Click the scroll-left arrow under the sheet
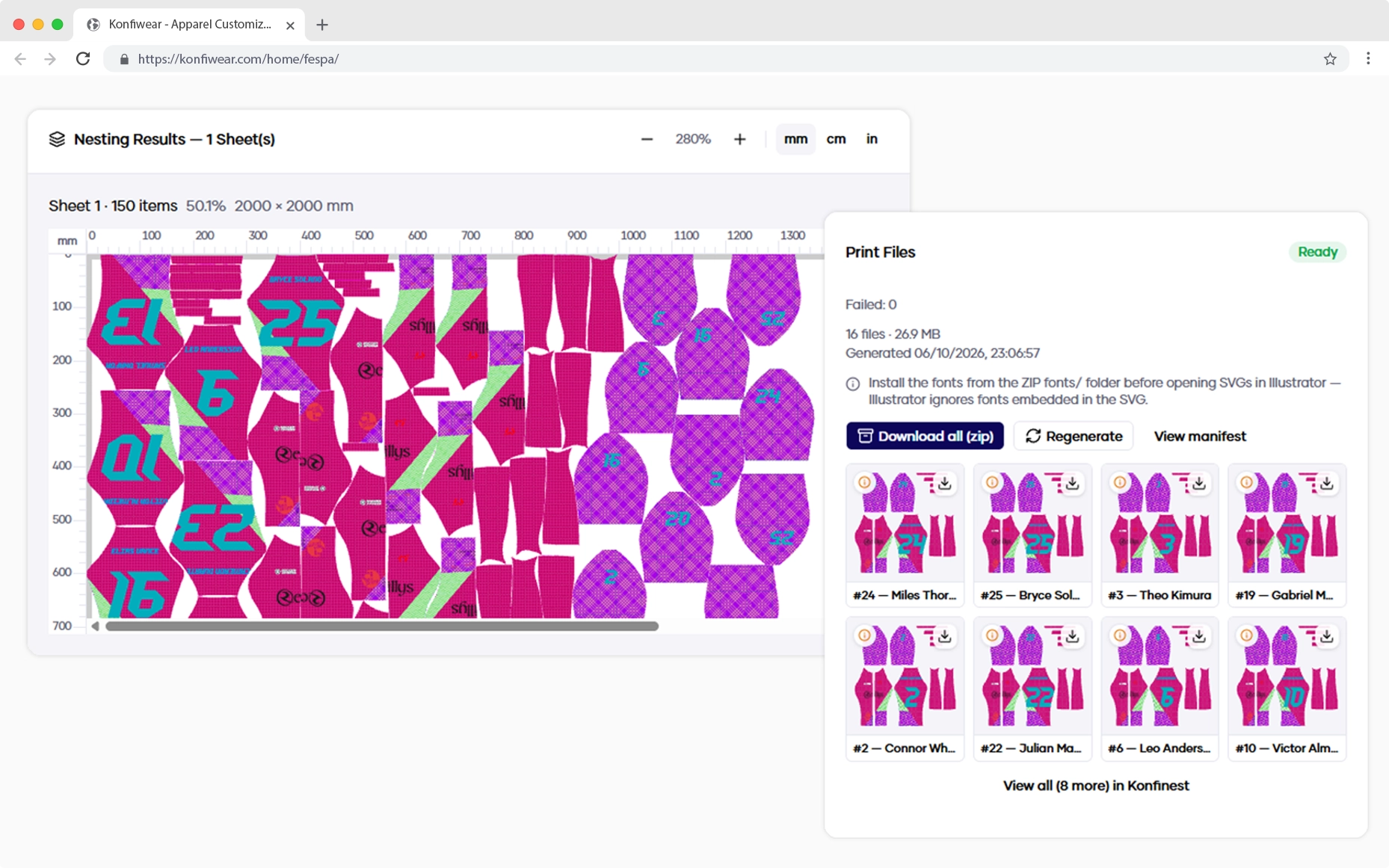Viewport: 1389px width, 868px height. coord(95,627)
